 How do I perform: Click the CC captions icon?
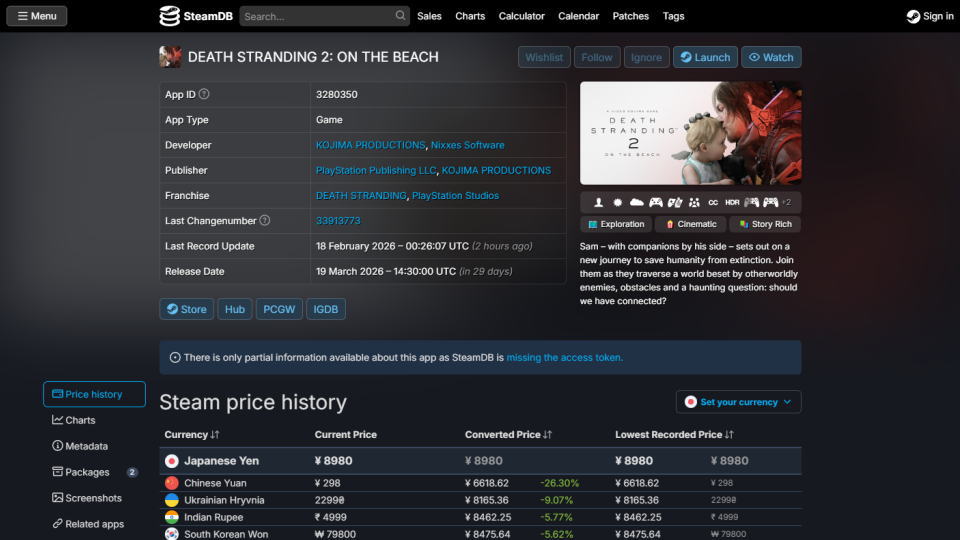[713, 202]
